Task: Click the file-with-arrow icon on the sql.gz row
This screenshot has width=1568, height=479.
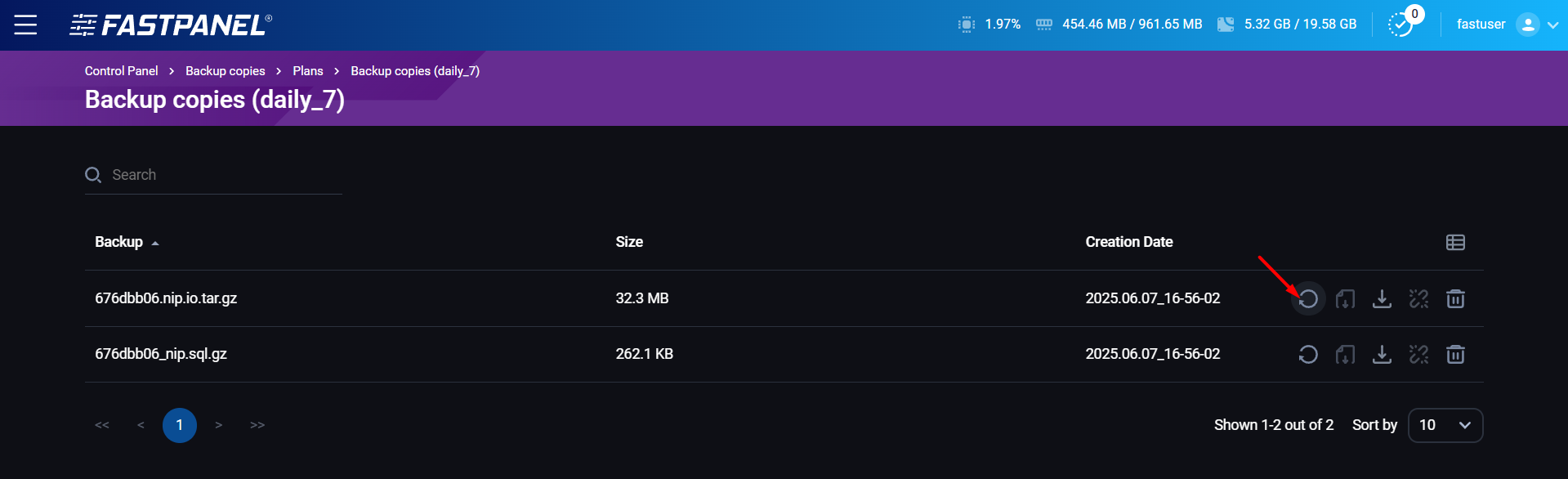Action: pos(1345,355)
